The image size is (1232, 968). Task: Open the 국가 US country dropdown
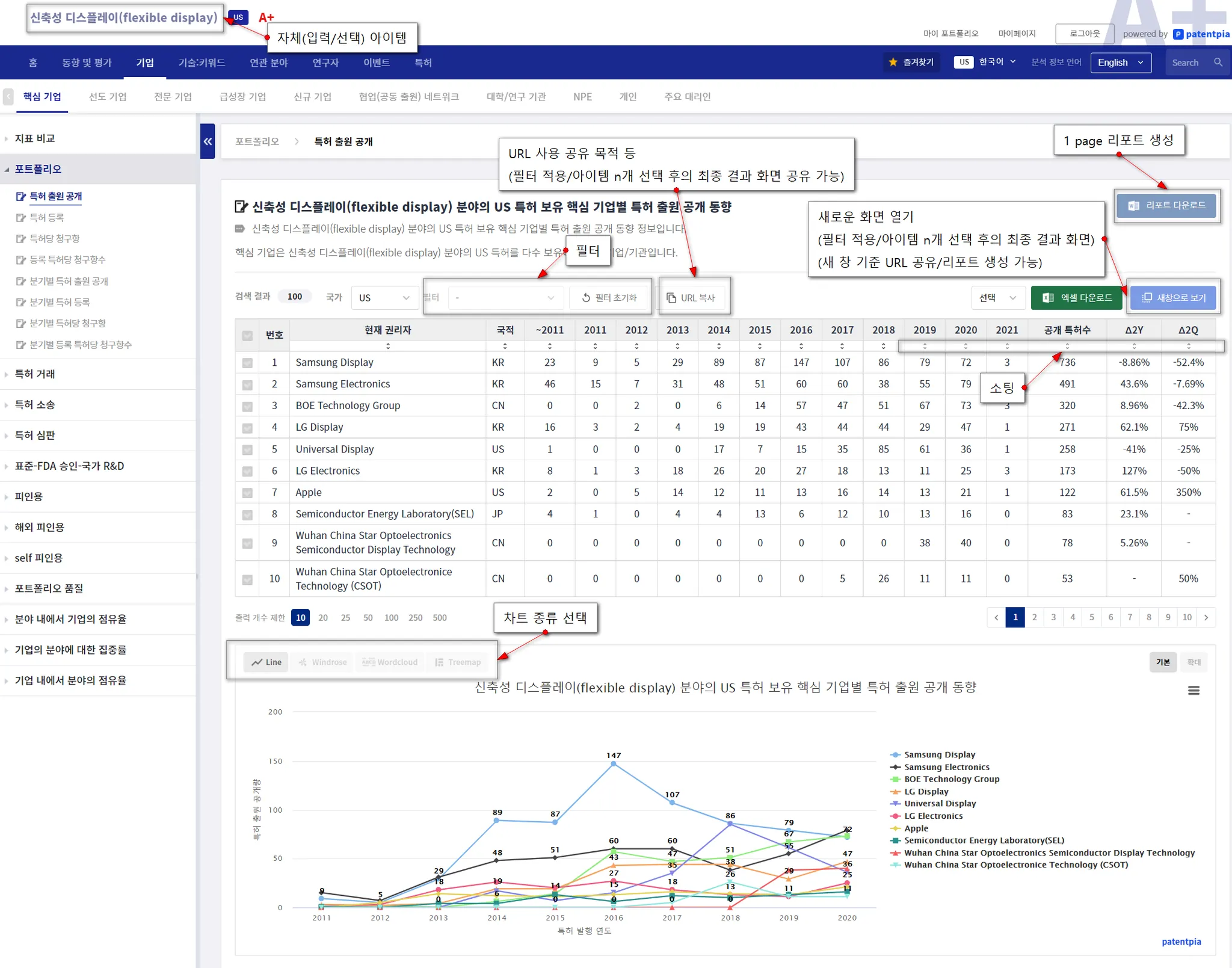pyautogui.click(x=384, y=298)
